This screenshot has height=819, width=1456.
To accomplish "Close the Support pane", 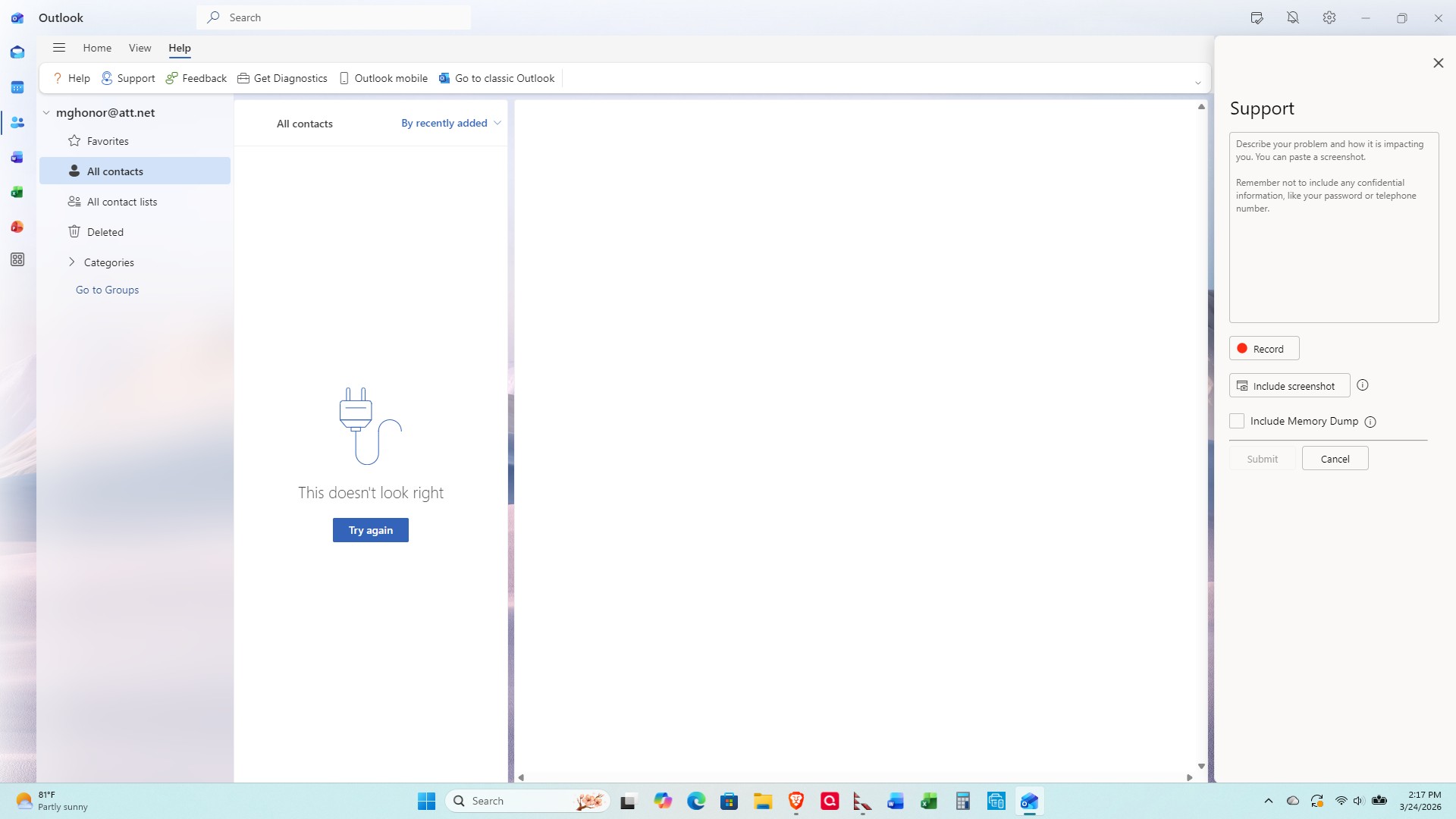I will (1438, 63).
